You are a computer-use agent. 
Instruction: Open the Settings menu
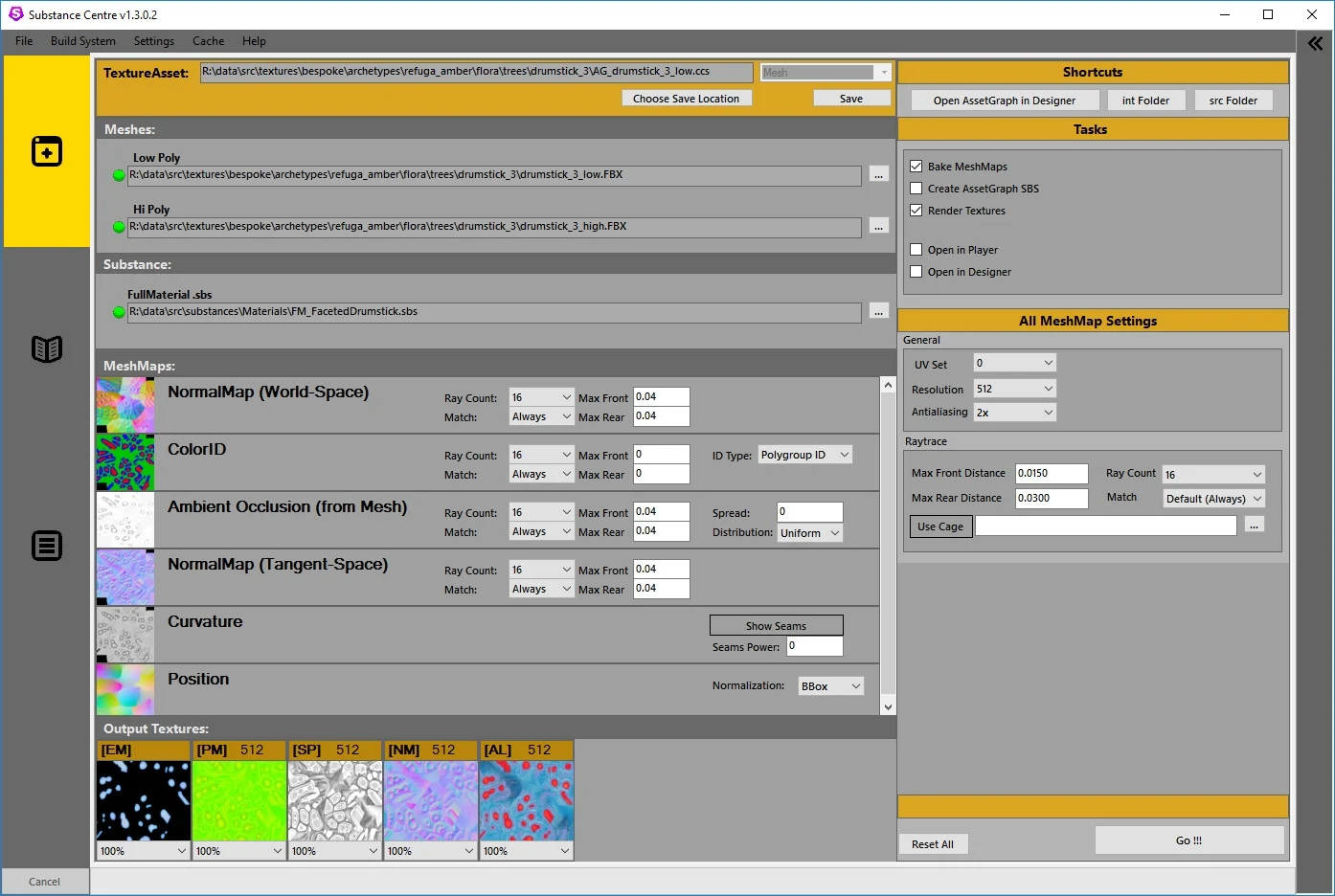click(154, 41)
